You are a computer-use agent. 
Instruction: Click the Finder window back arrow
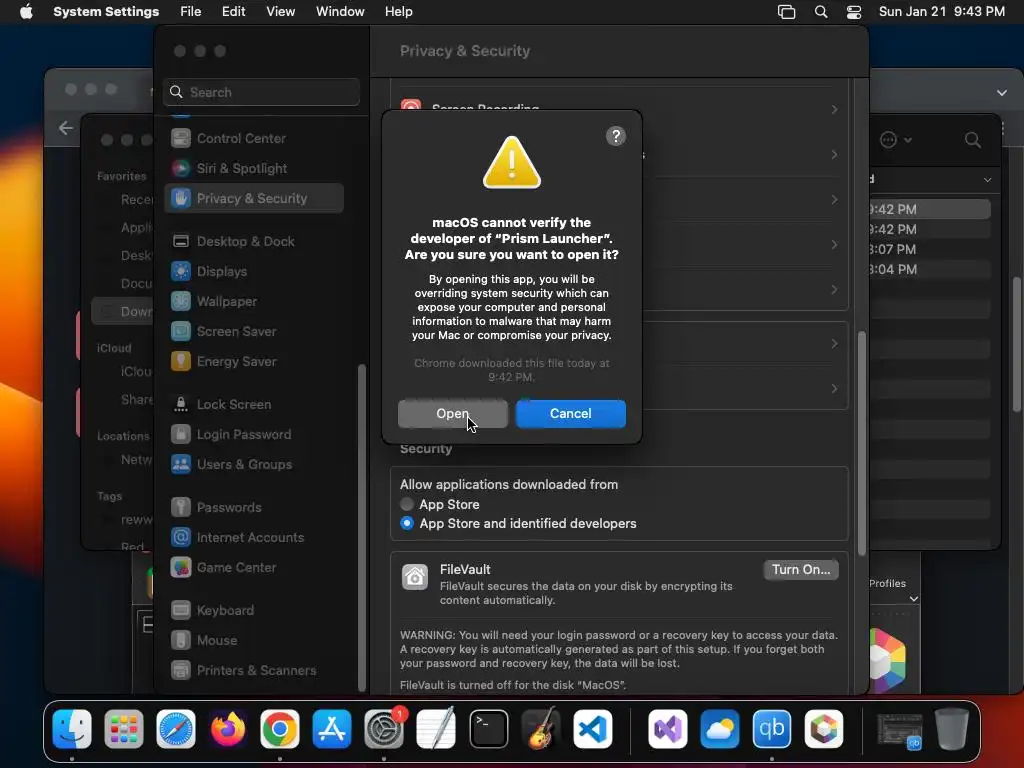[x=66, y=128]
